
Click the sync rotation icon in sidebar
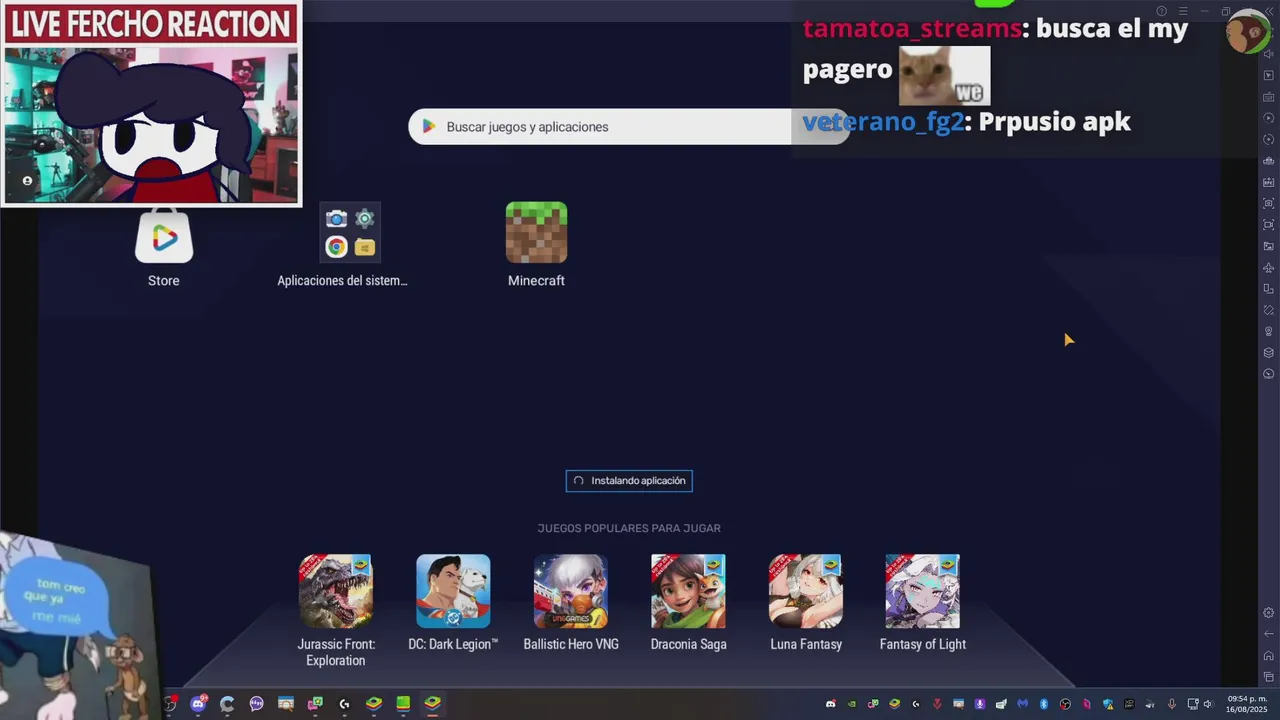coord(1269,139)
